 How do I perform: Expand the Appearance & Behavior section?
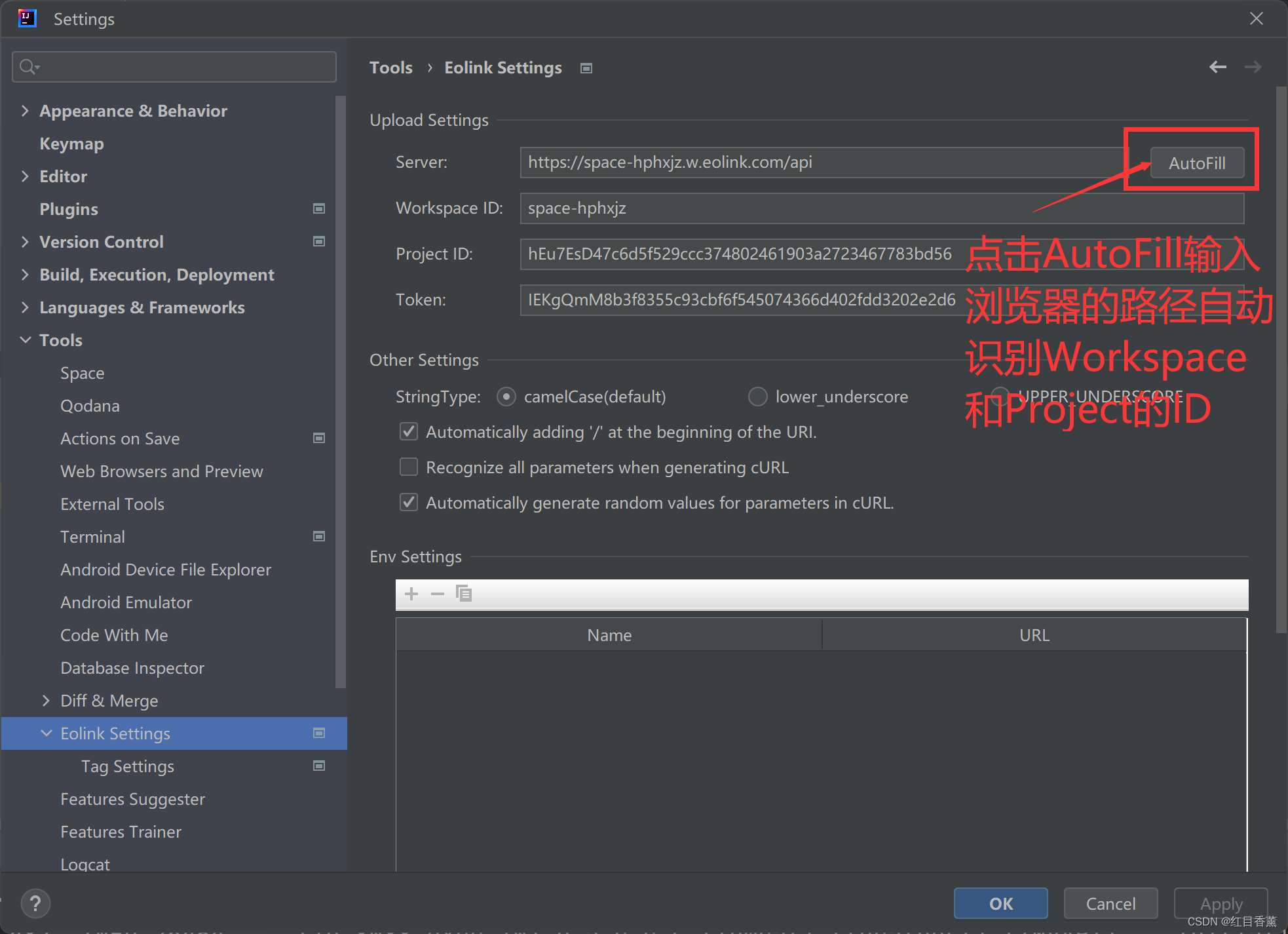point(25,110)
